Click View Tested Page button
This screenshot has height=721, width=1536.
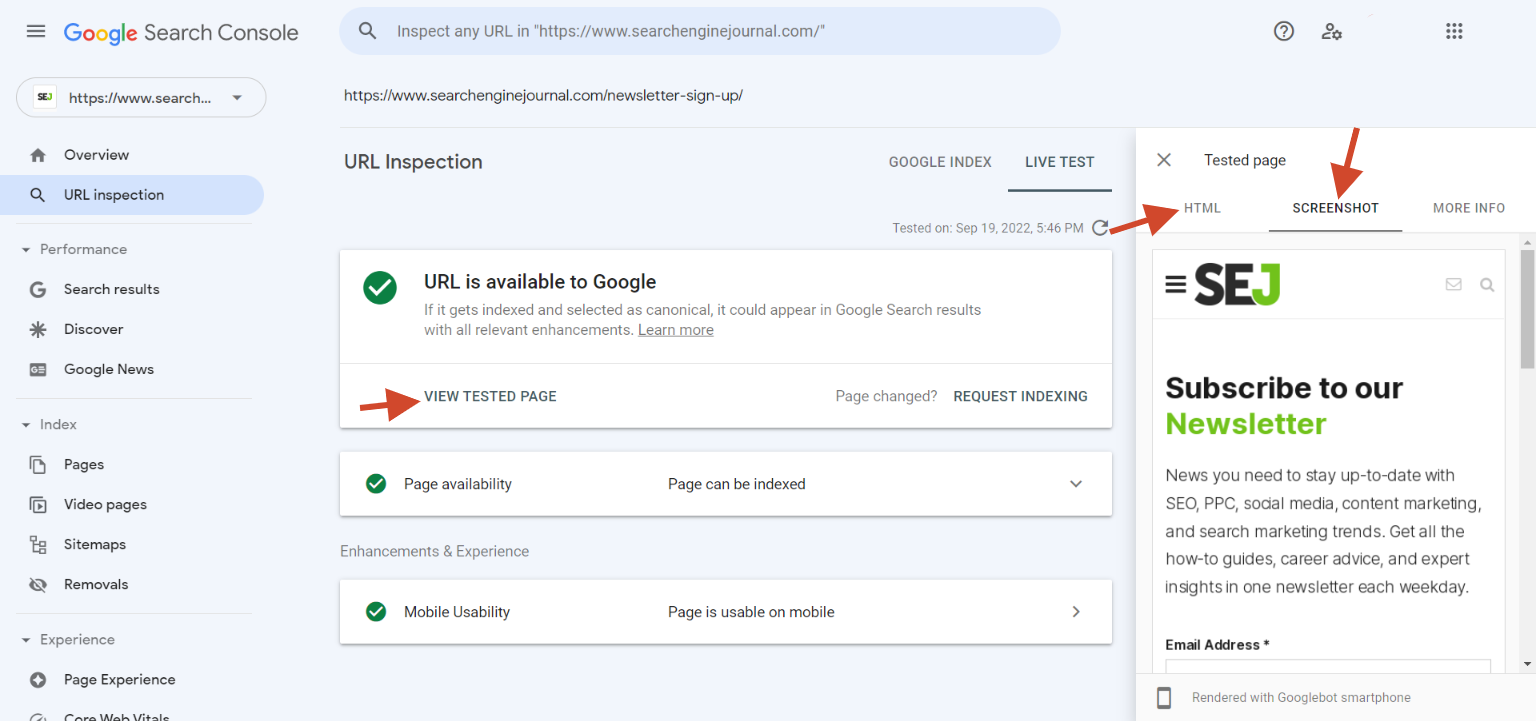490,396
